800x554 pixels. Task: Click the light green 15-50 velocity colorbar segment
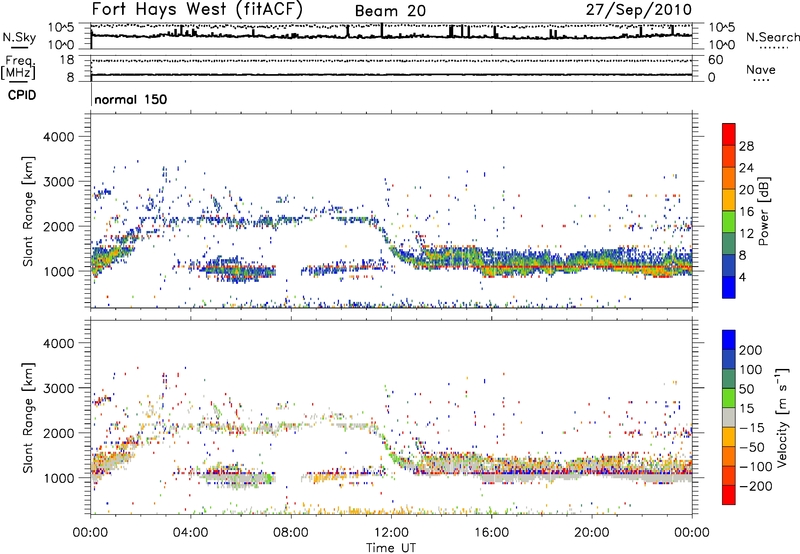(x=729, y=398)
